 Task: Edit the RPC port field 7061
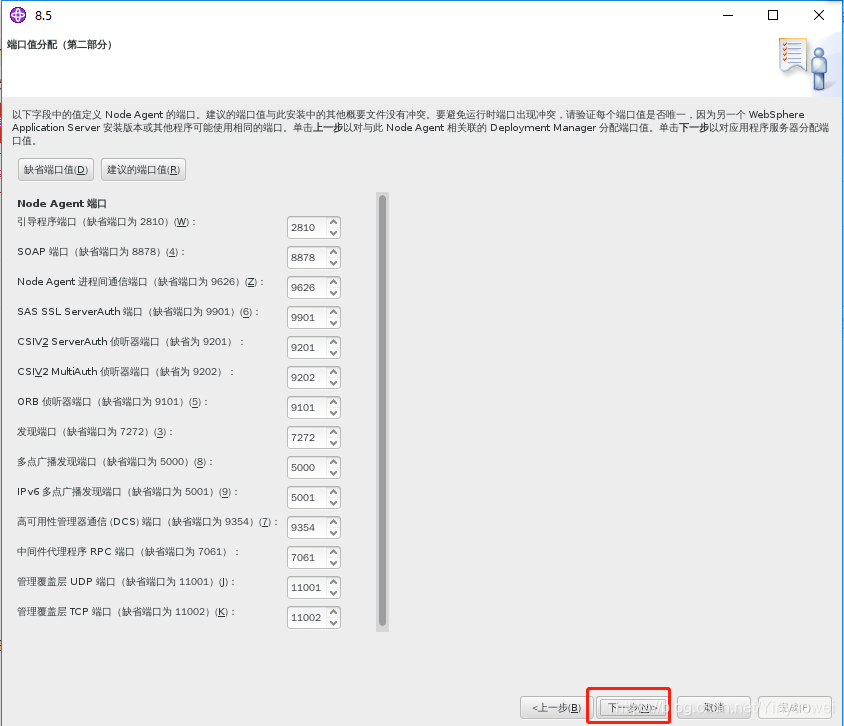307,558
